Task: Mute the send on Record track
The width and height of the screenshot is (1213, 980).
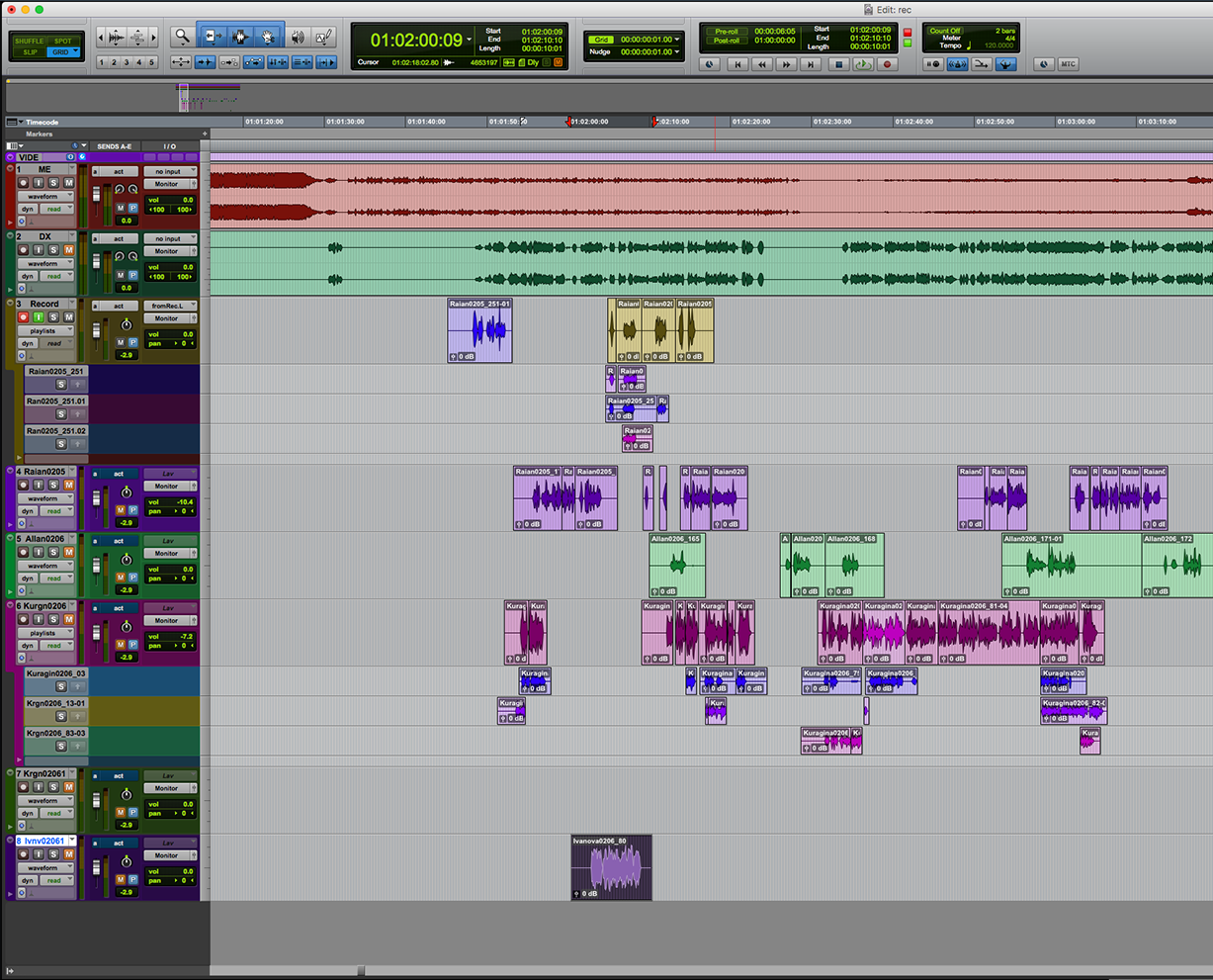Action: tap(121, 343)
